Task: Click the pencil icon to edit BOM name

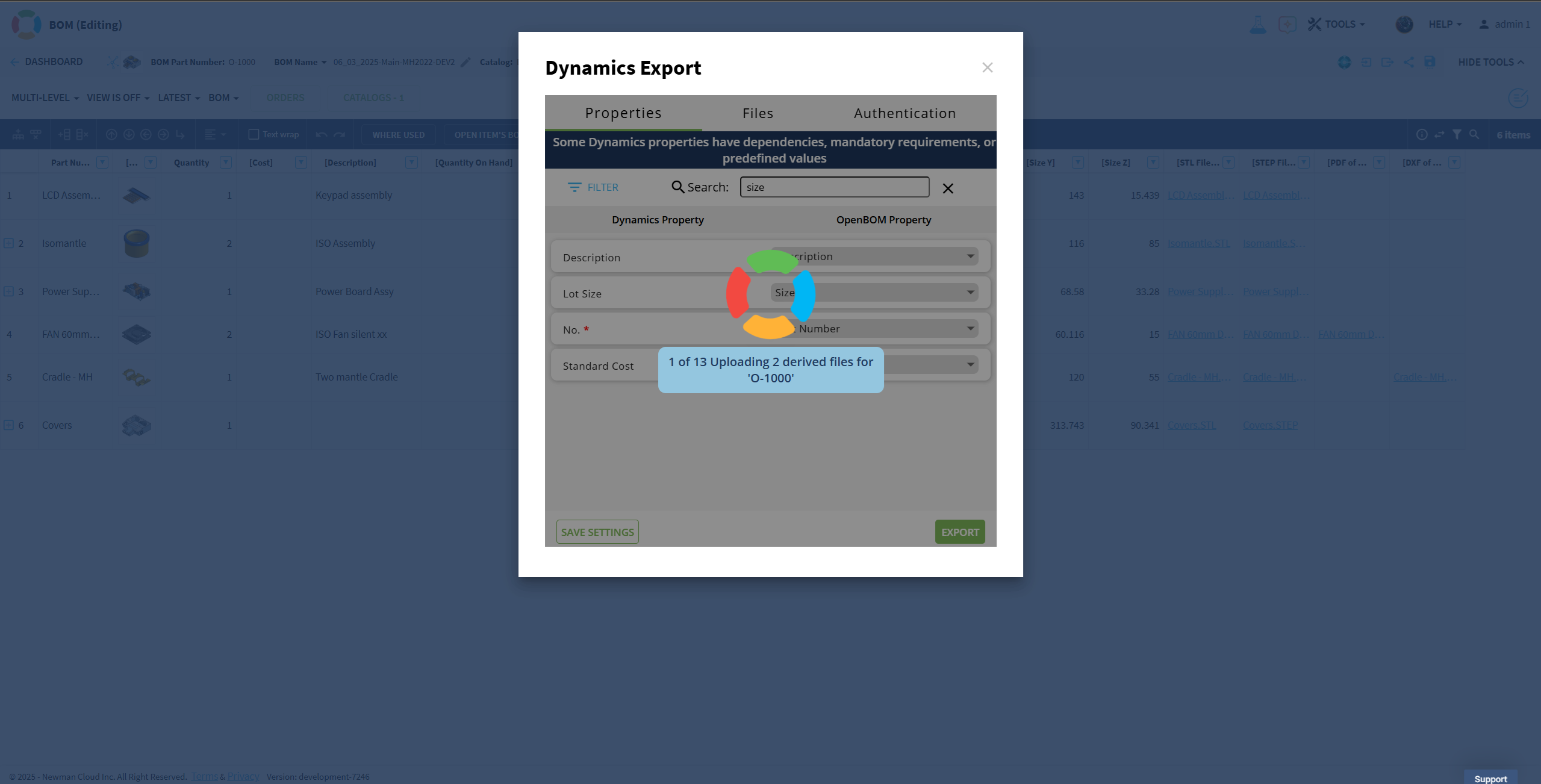Action: click(x=465, y=62)
